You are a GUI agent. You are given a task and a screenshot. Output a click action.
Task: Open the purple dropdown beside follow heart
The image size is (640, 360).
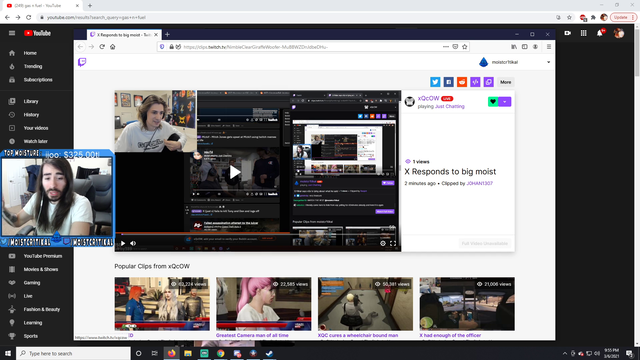click(x=505, y=102)
